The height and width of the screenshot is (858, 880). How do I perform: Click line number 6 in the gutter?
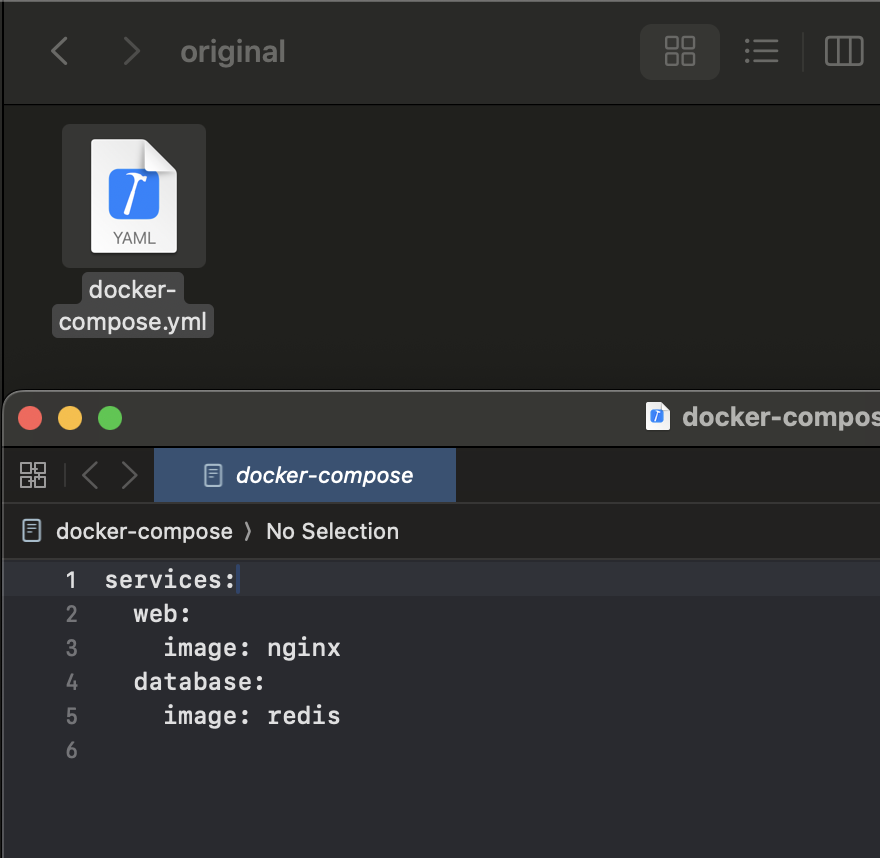pos(71,751)
